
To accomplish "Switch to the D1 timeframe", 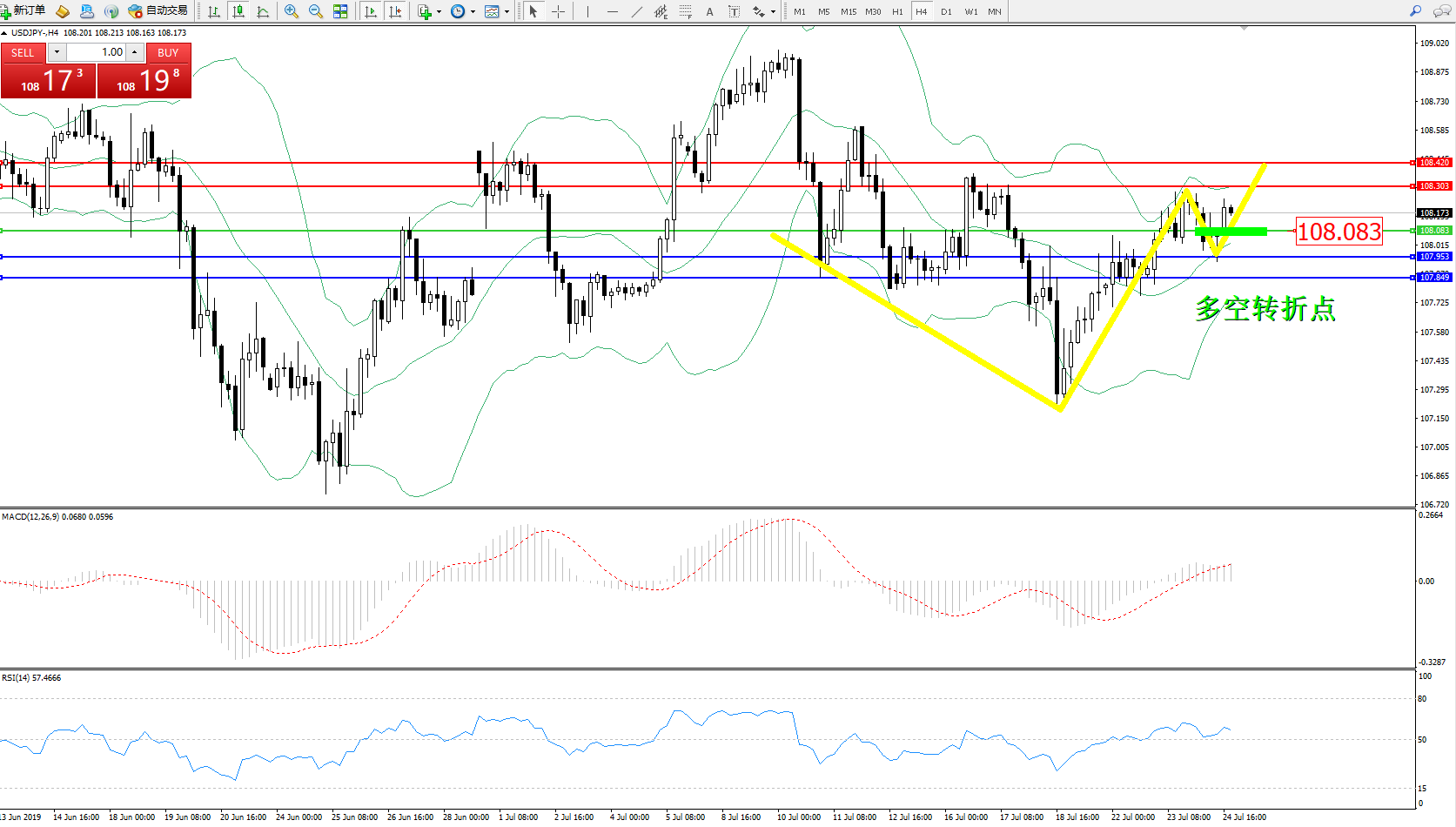I will (946, 11).
